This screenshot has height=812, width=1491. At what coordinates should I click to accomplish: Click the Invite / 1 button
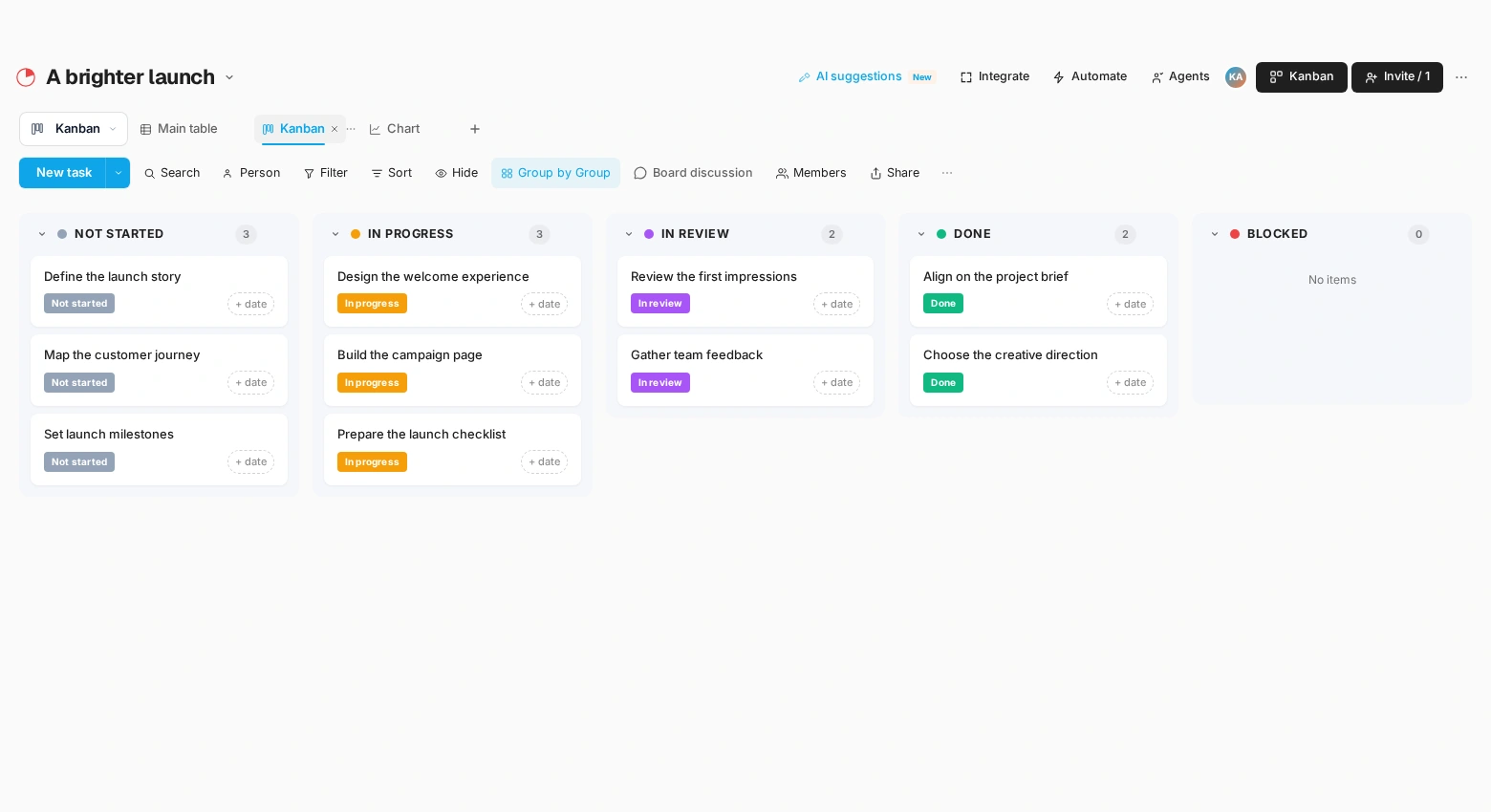(1397, 77)
